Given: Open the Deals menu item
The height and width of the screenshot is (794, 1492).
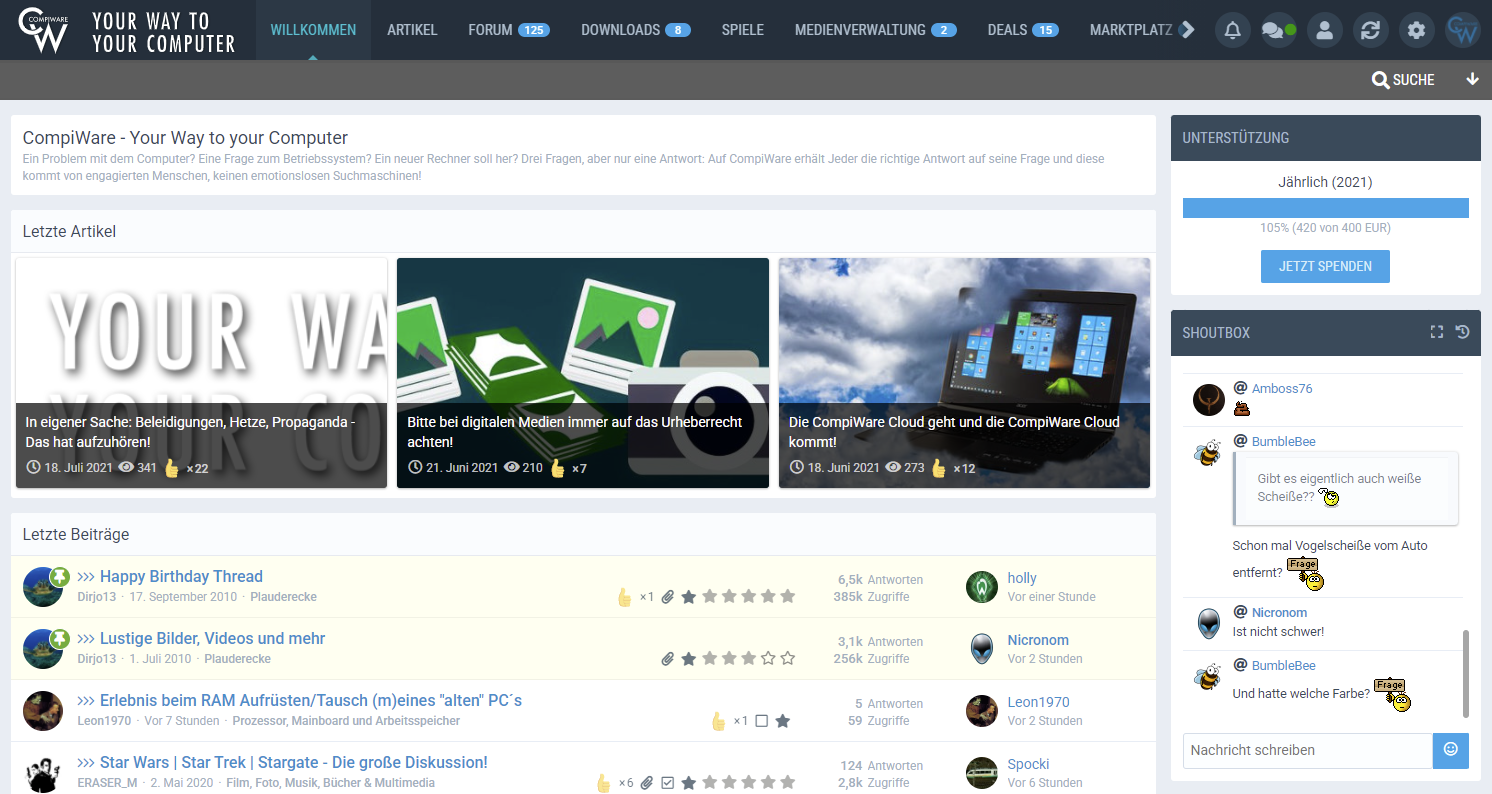Looking at the screenshot, I should click(1023, 30).
